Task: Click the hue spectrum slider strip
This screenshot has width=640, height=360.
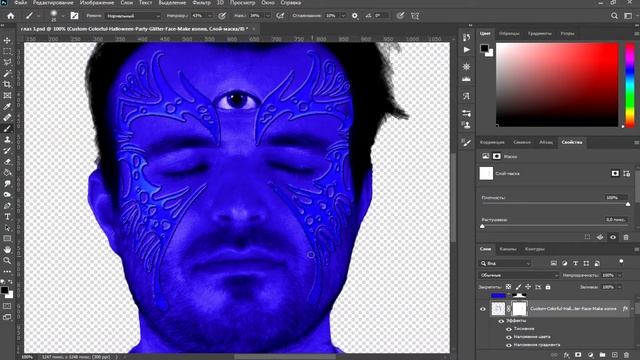Action: coord(630,85)
